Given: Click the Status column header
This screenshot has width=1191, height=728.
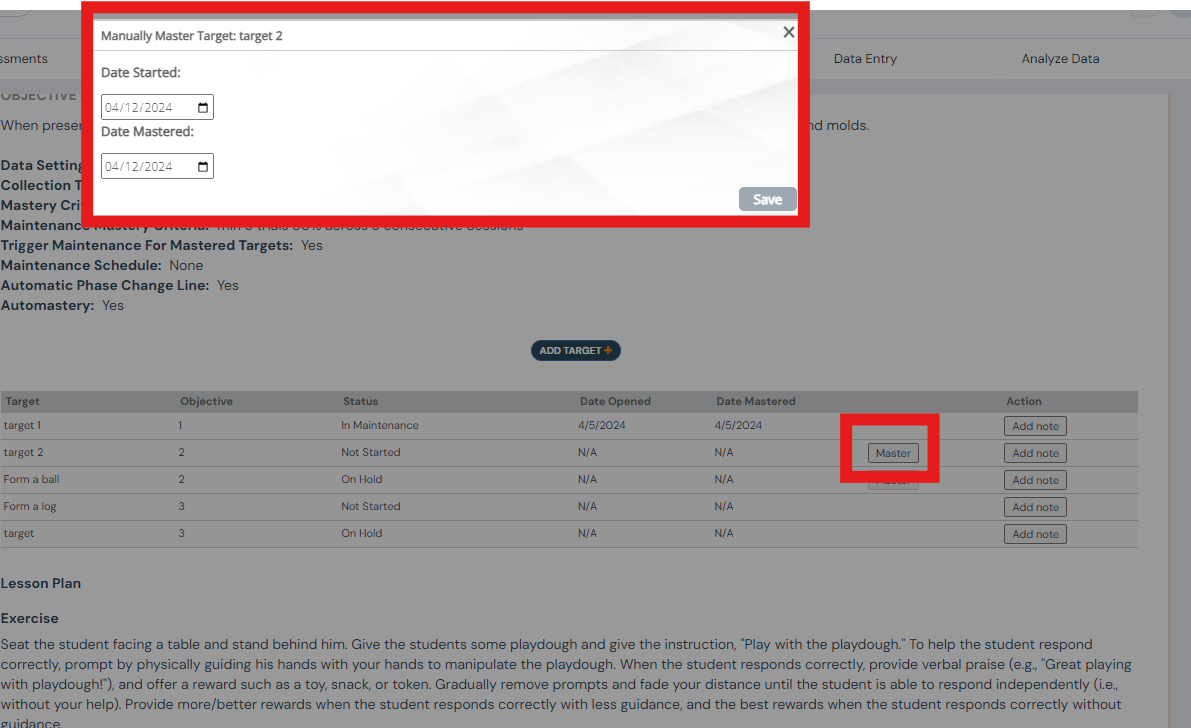Looking at the screenshot, I should point(360,401).
